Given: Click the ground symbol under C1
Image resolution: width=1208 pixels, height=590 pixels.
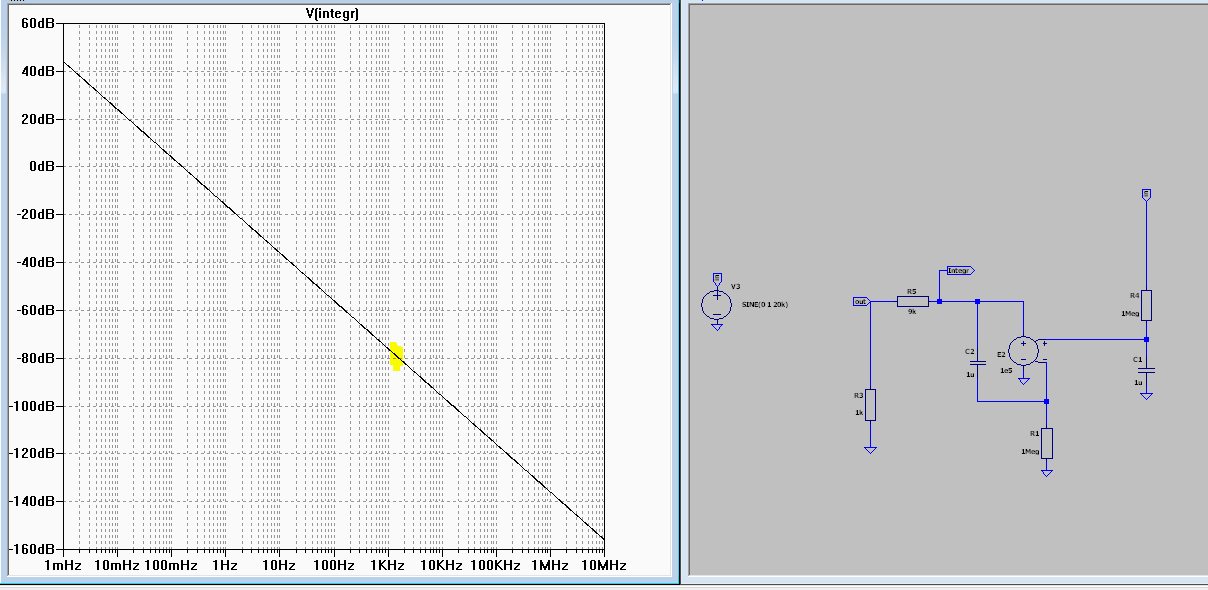Looking at the screenshot, I should point(1146,396).
